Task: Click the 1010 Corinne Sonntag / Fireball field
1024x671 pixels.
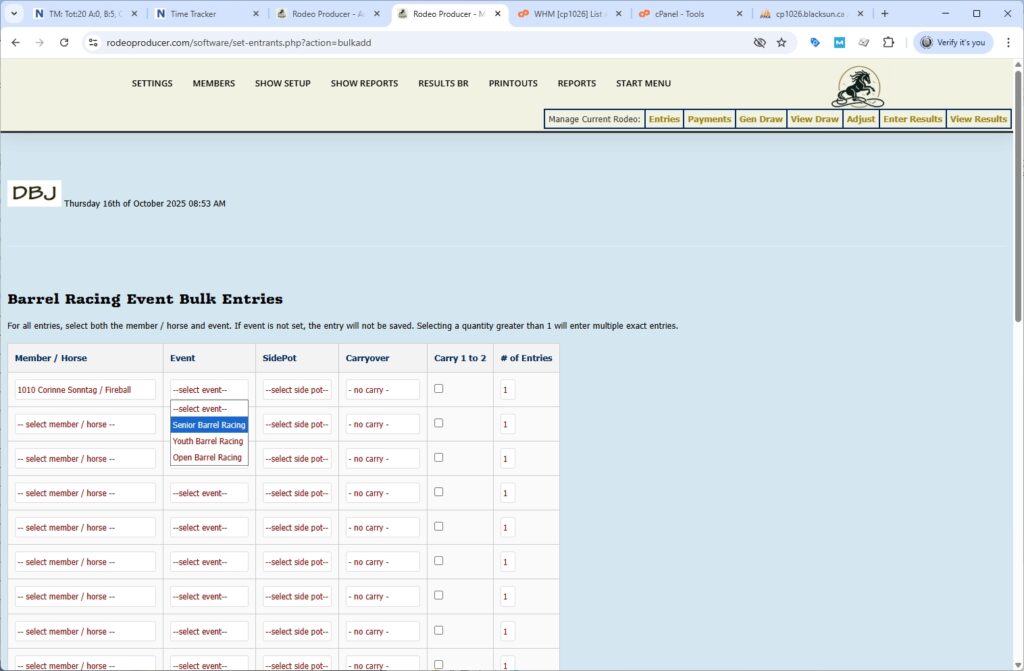Action: [85, 389]
